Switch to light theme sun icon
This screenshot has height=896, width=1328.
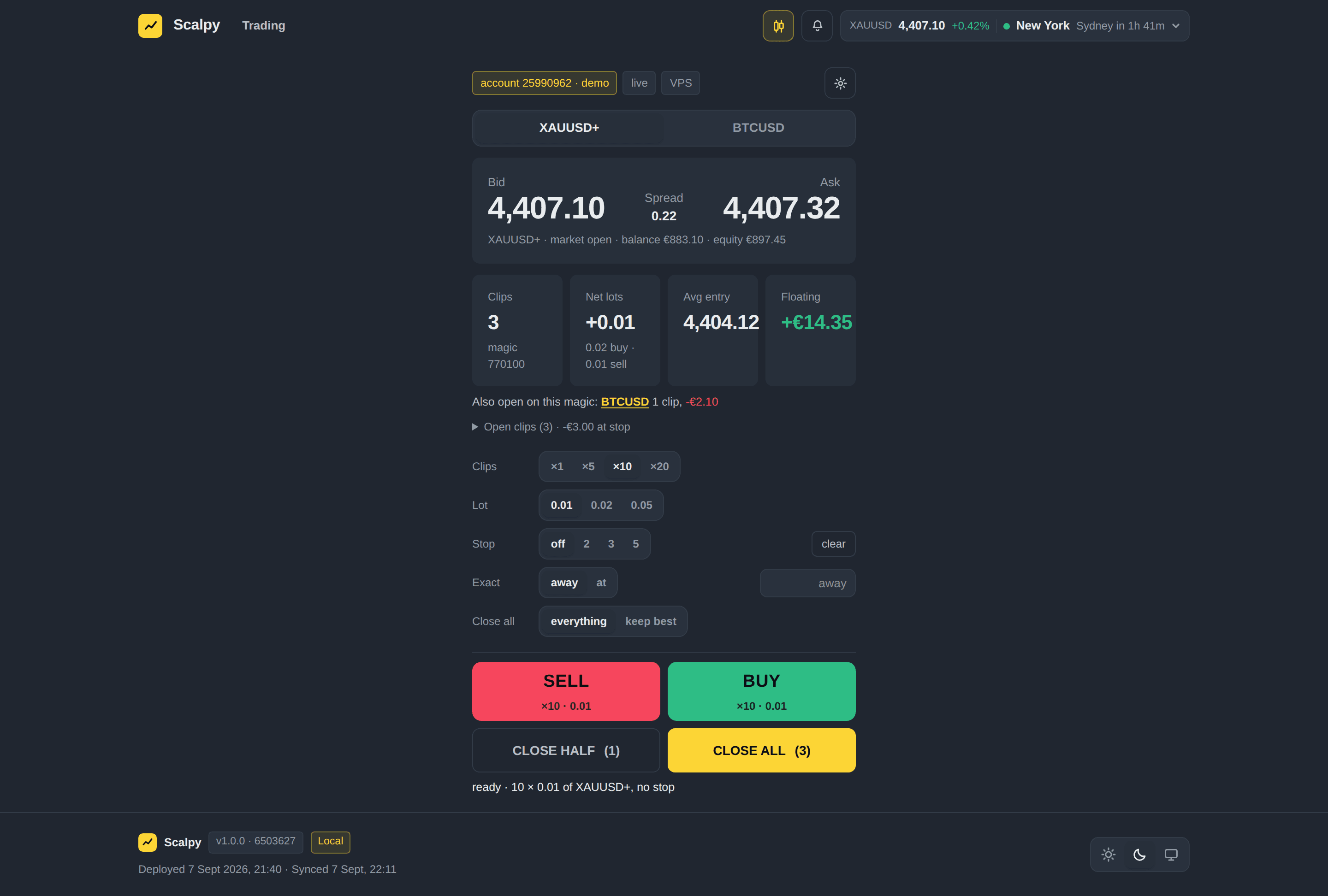tap(1108, 855)
